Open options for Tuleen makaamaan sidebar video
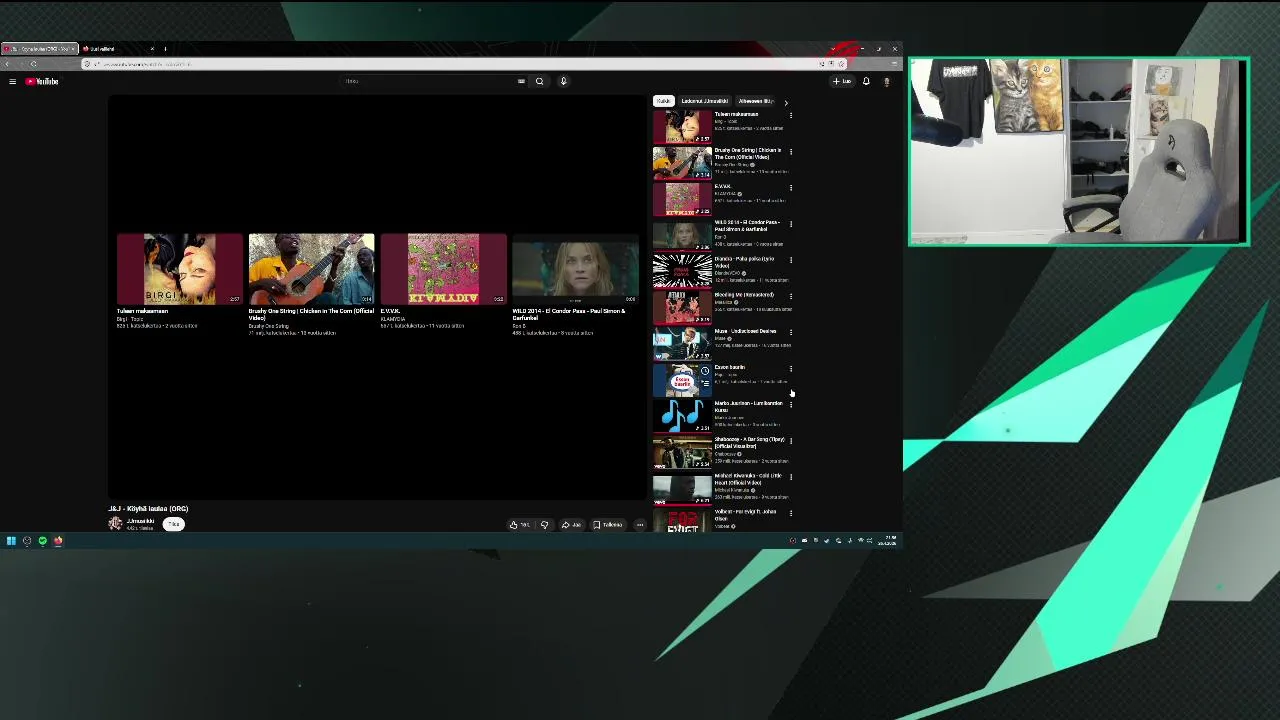Viewport: 1280px width, 720px height. (x=791, y=115)
